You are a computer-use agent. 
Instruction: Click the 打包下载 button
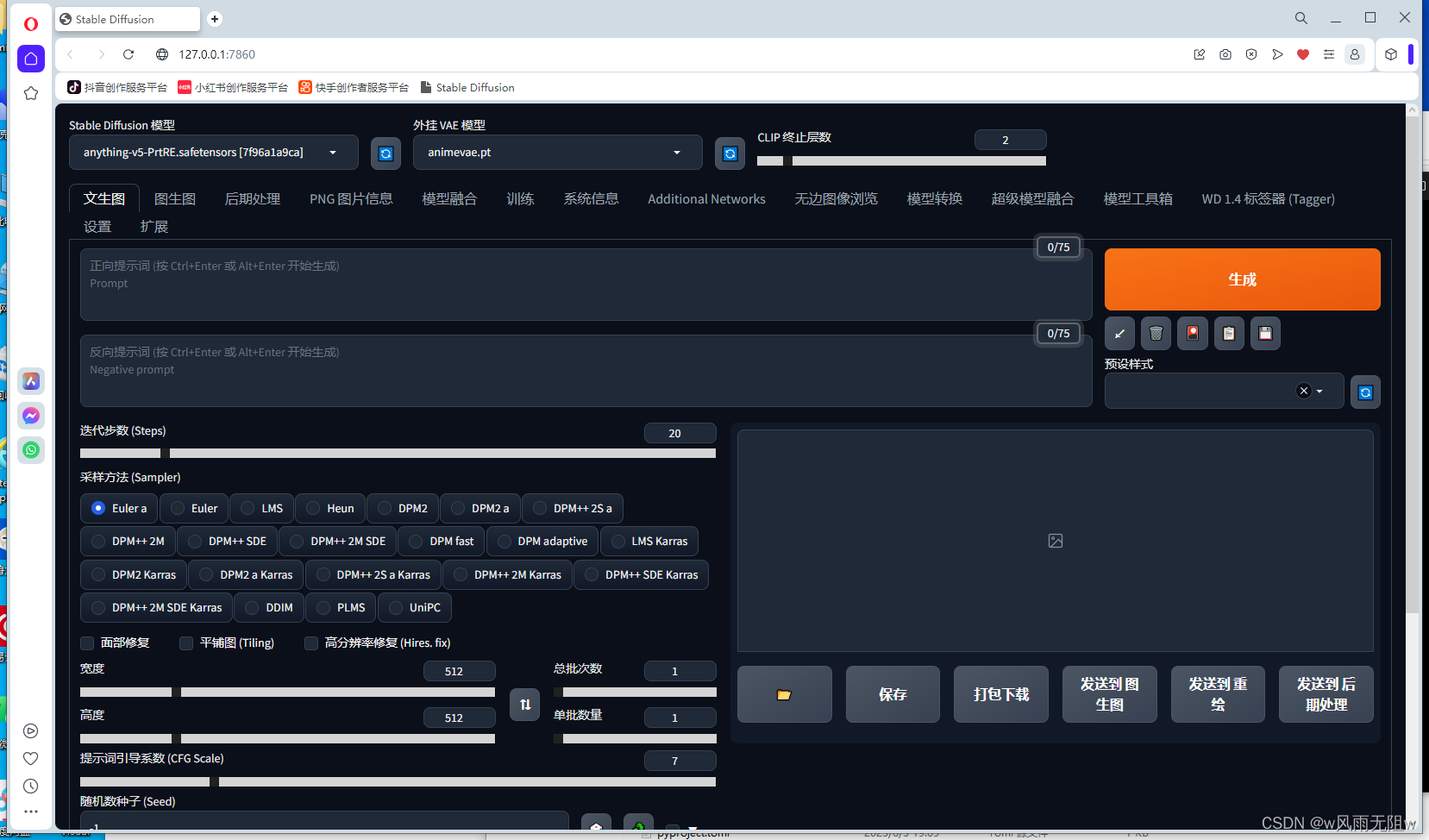click(1001, 694)
